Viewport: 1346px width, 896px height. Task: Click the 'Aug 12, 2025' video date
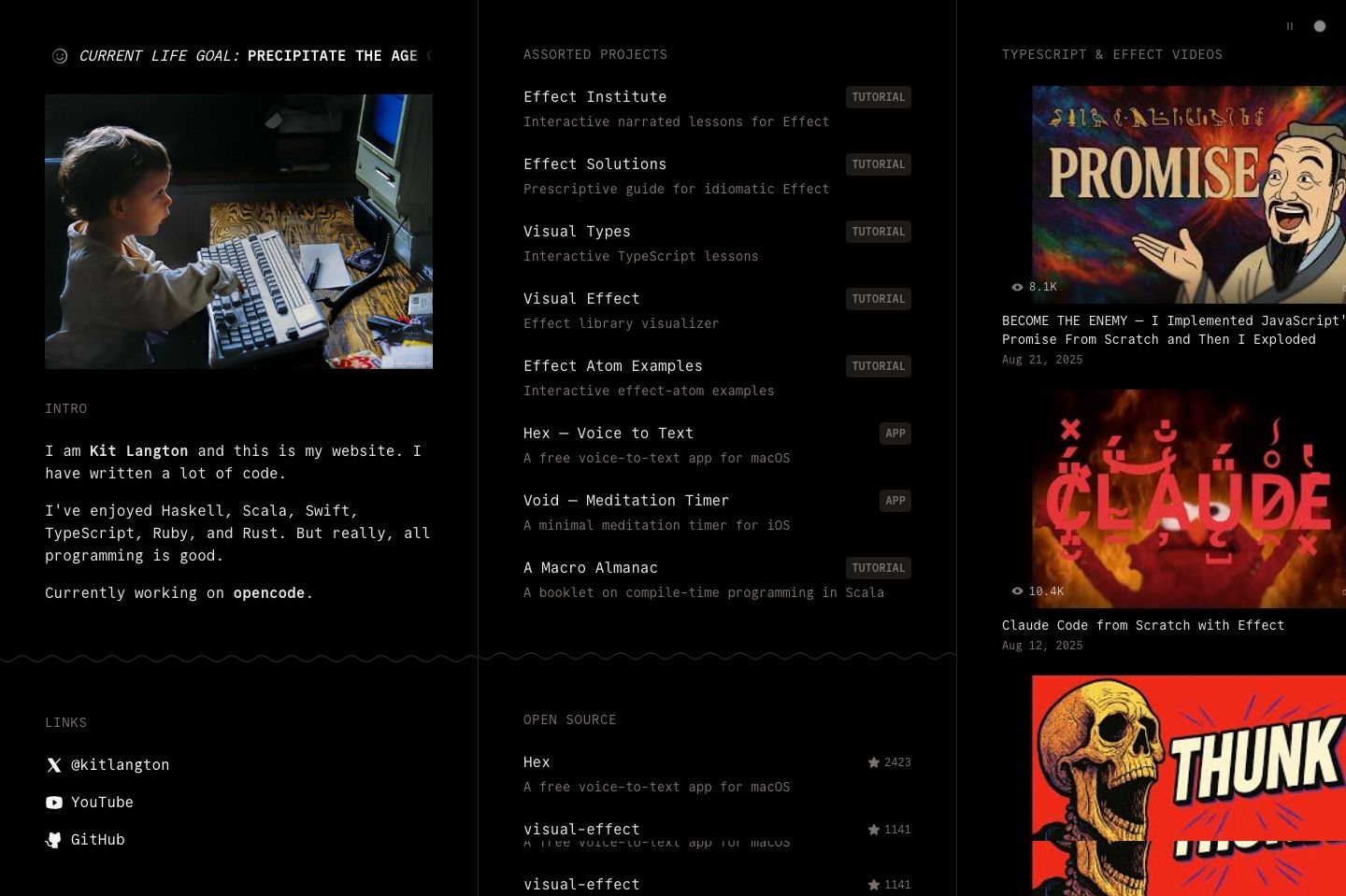pyautogui.click(x=1042, y=646)
